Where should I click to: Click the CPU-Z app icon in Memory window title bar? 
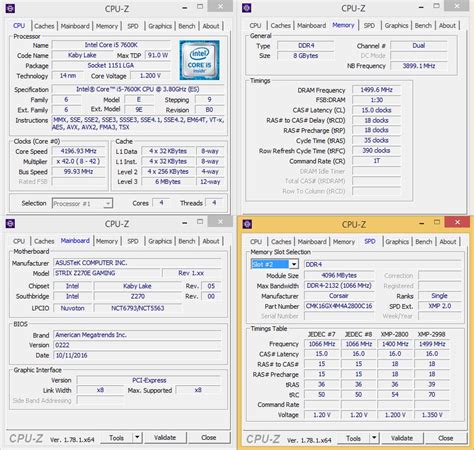(247, 8)
